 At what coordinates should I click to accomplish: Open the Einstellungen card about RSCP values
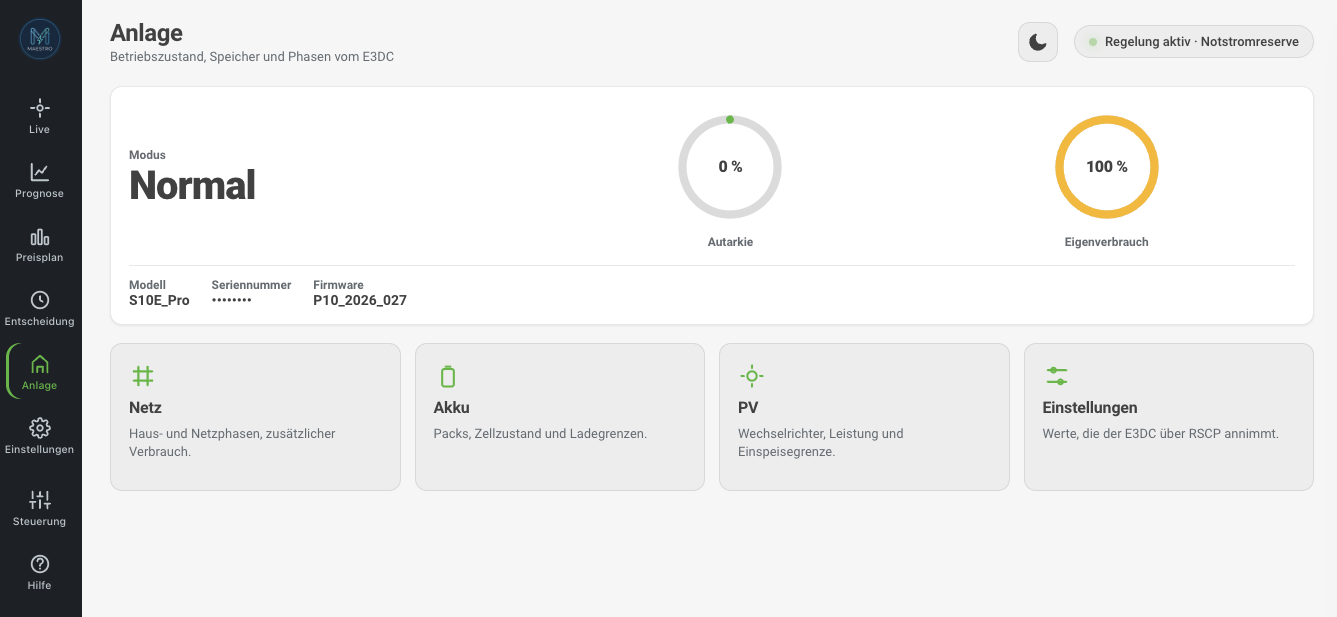(1169, 417)
